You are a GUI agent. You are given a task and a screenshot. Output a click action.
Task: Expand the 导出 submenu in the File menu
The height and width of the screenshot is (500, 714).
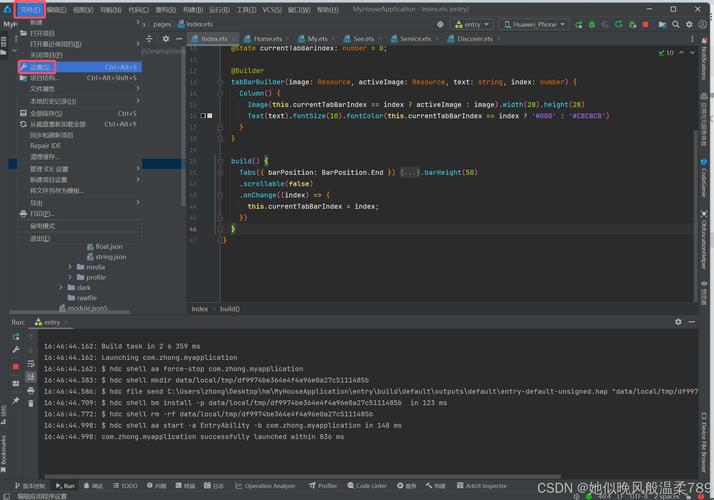pyautogui.click(x=79, y=203)
